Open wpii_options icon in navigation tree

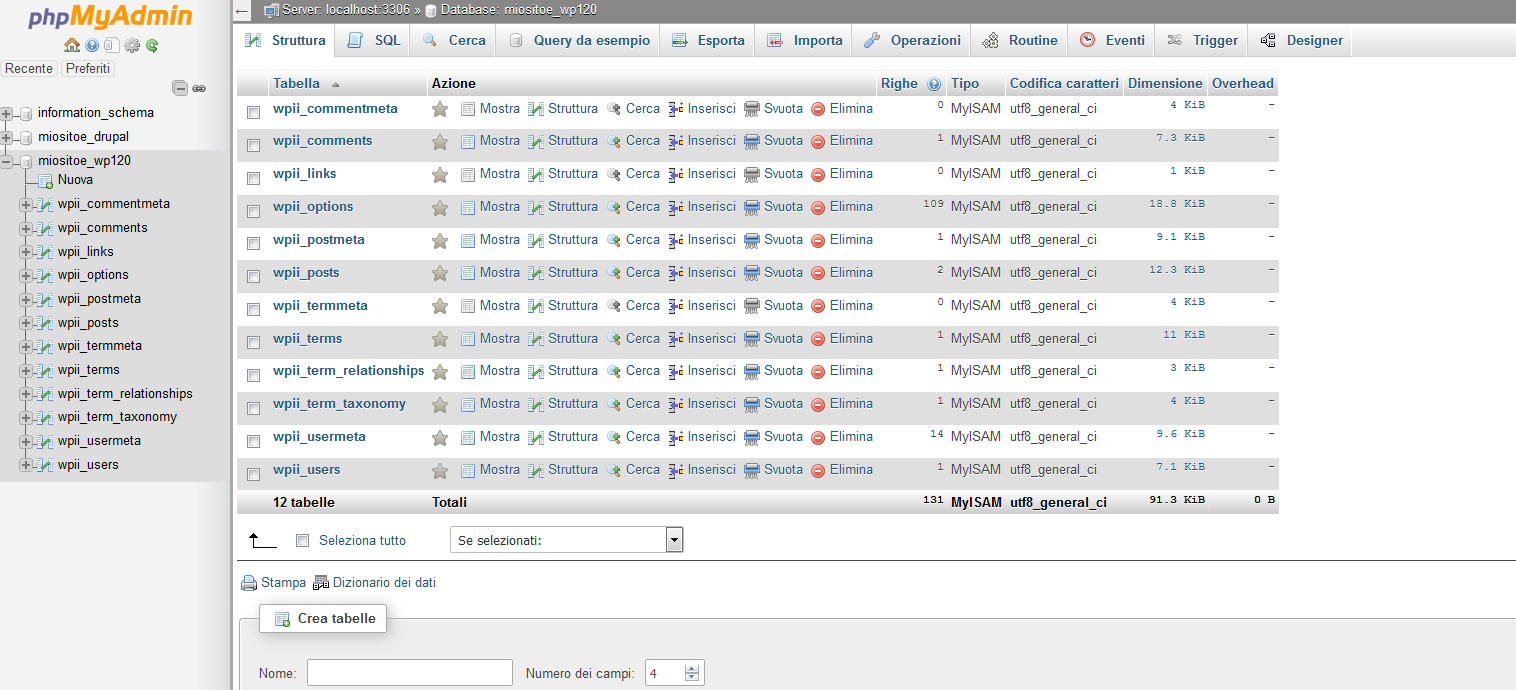(45, 275)
